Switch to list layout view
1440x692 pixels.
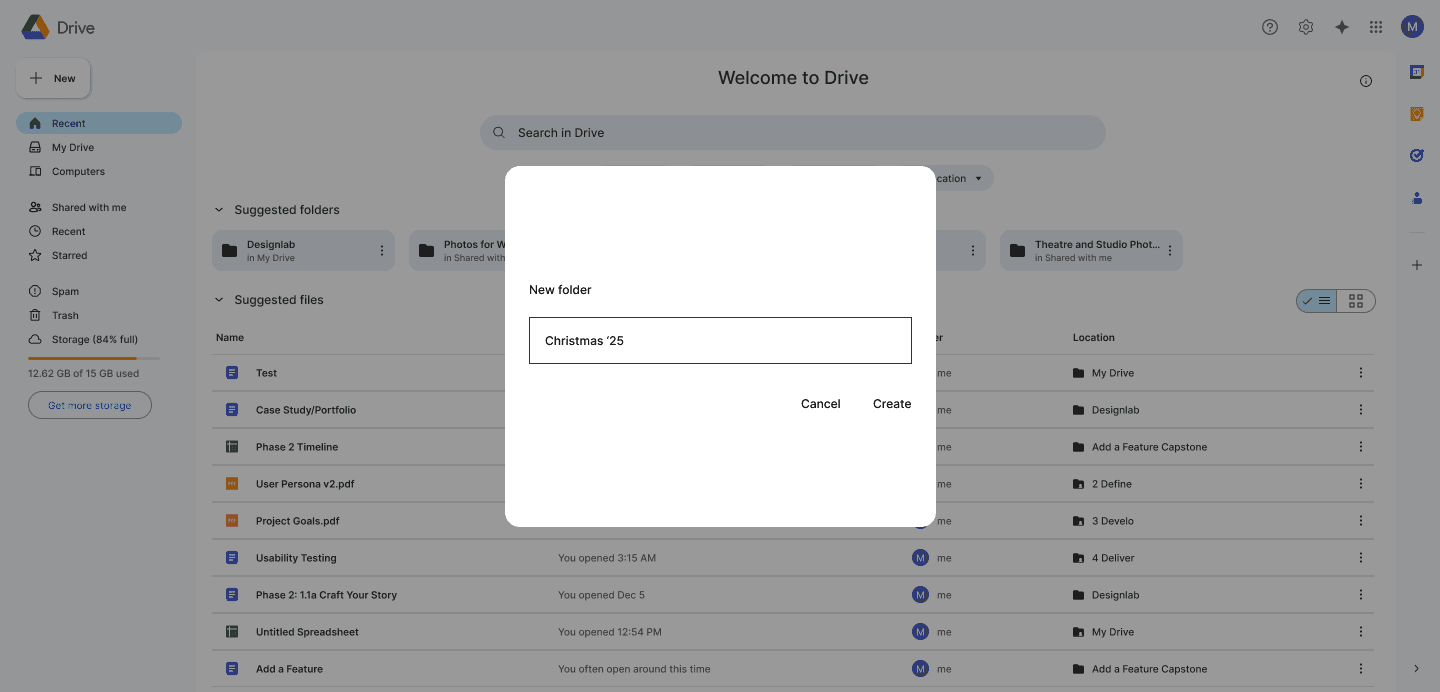click(x=1317, y=301)
